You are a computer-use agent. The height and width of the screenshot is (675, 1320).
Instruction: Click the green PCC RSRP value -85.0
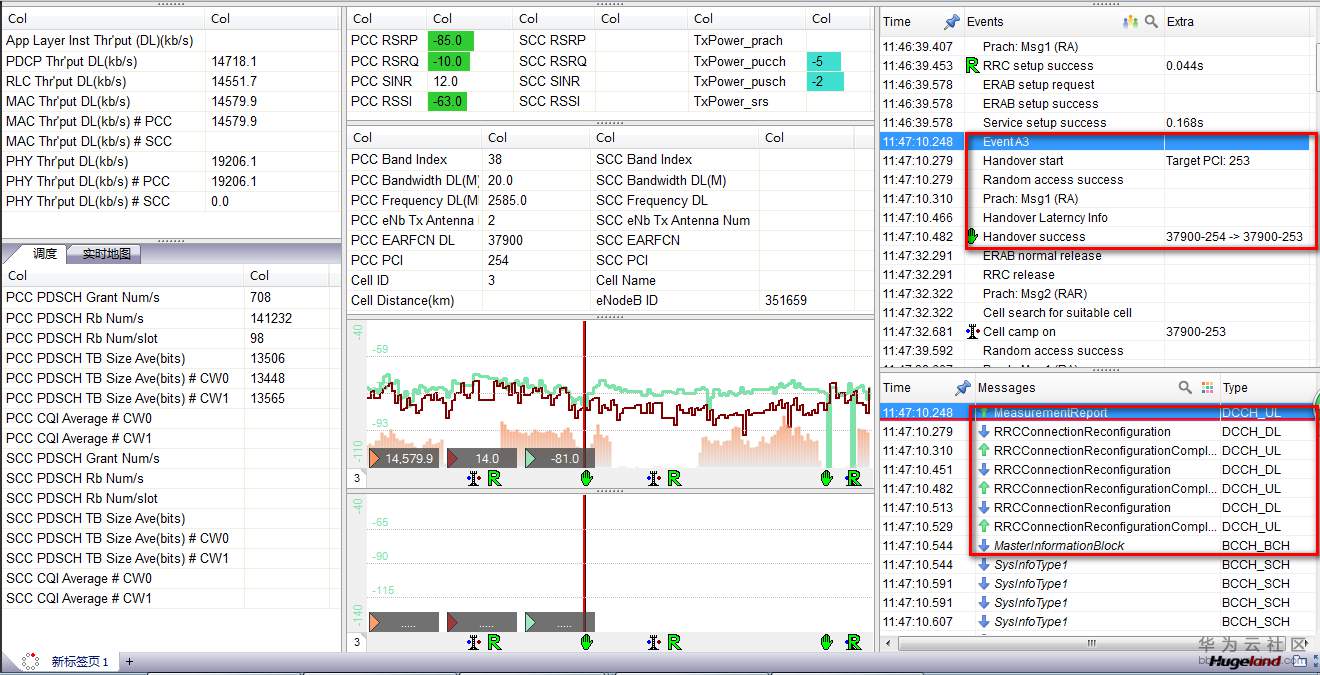pos(451,41)
